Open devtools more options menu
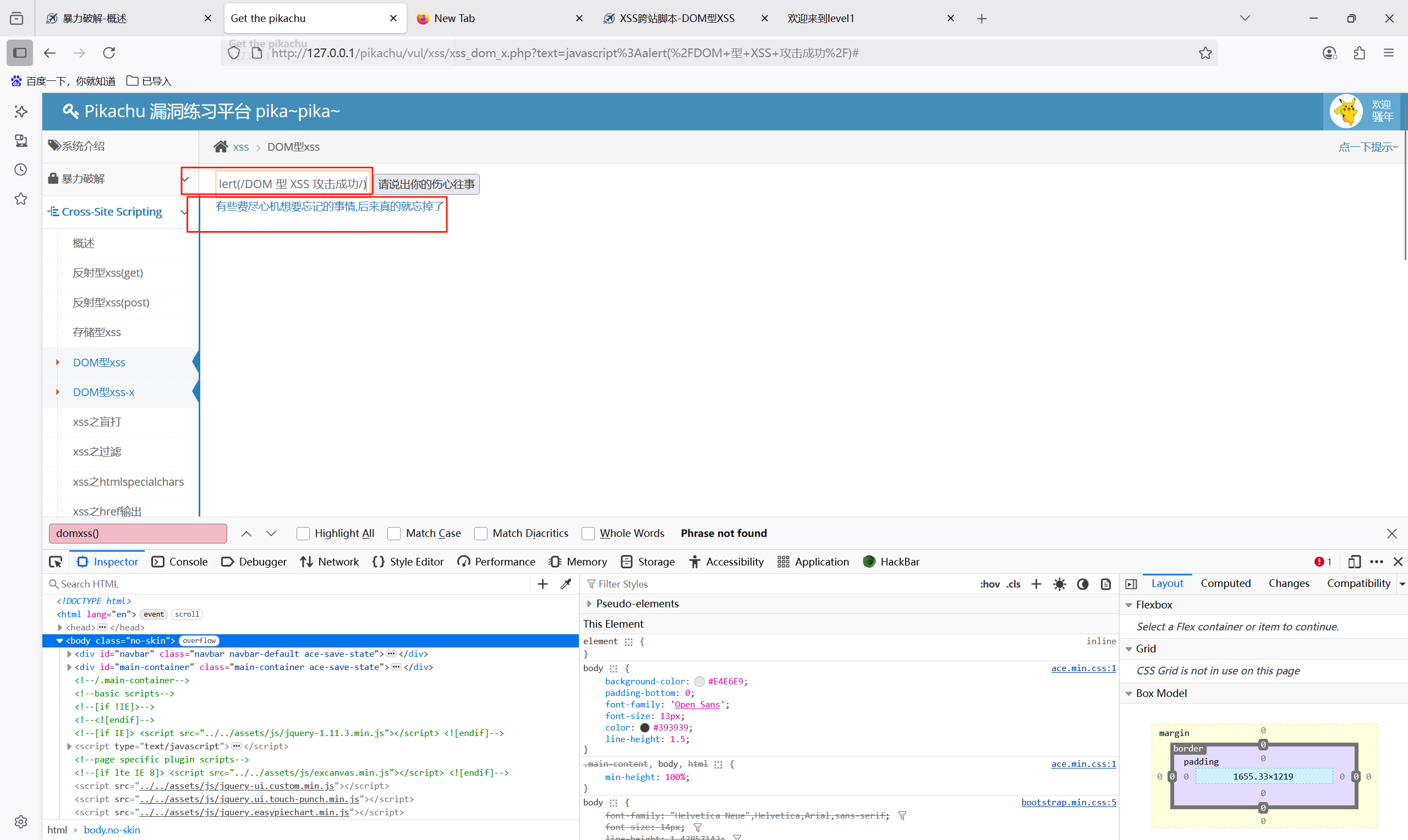The height and width of the screenshot is (840, 1408). click(1376, 562)
